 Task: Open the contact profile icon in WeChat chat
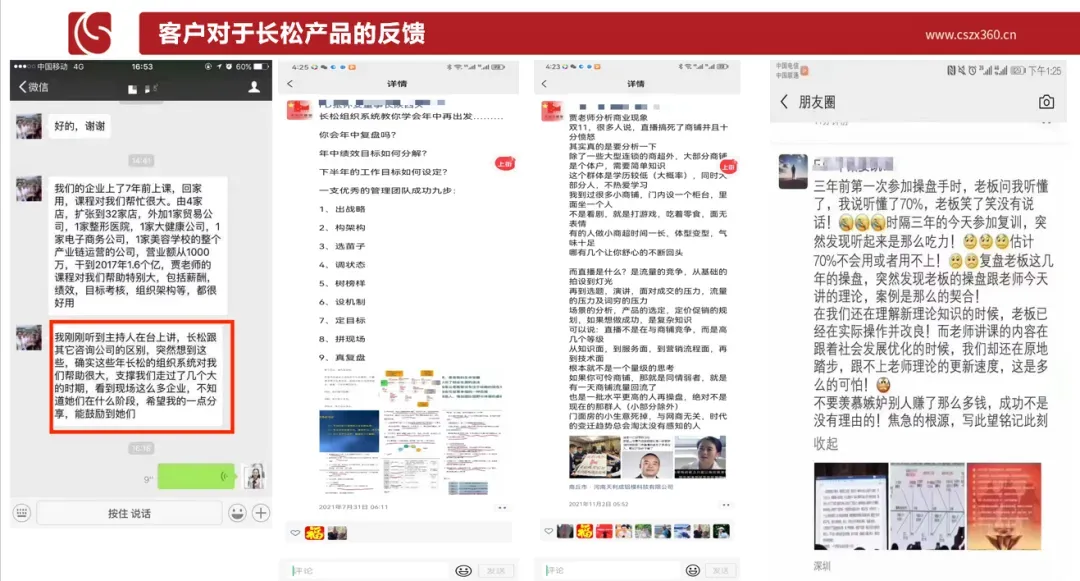pyautogui.click(x=254, y=87)
